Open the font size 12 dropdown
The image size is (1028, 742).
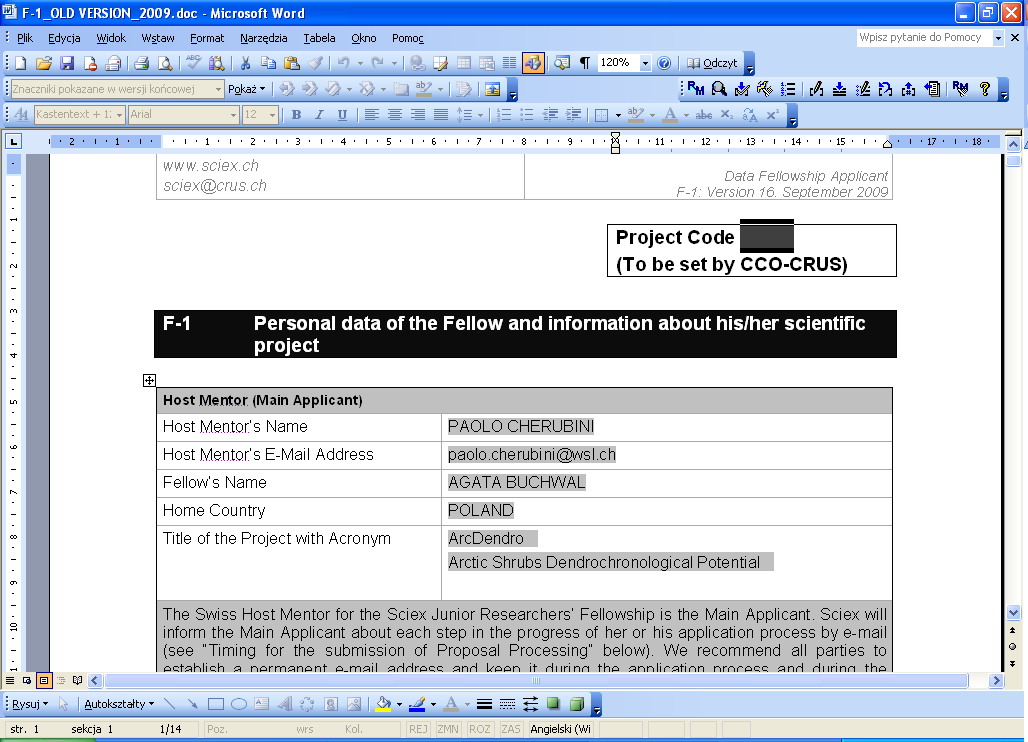273,115
